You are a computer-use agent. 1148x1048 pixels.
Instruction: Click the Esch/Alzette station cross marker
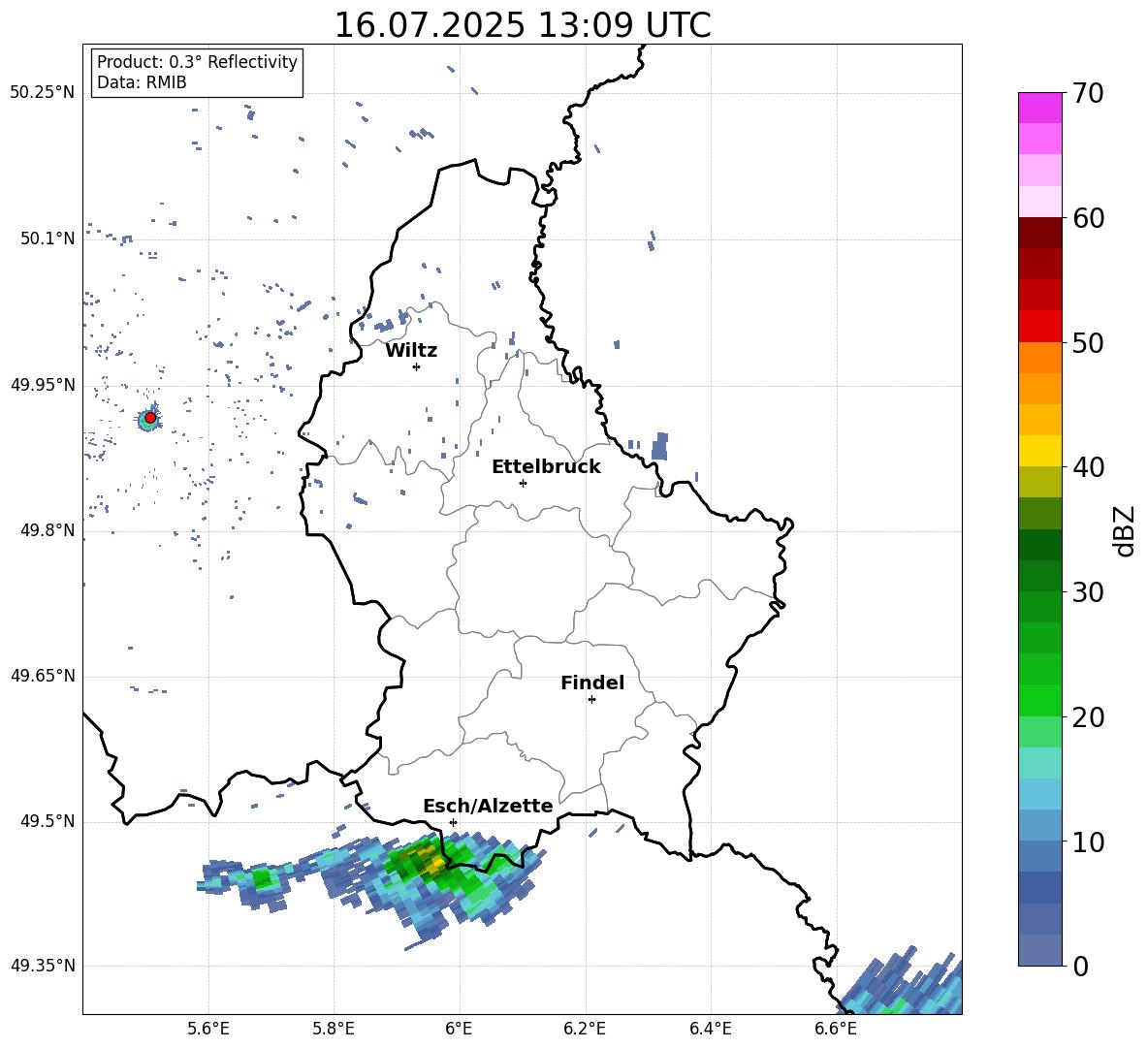coord(453,822)
